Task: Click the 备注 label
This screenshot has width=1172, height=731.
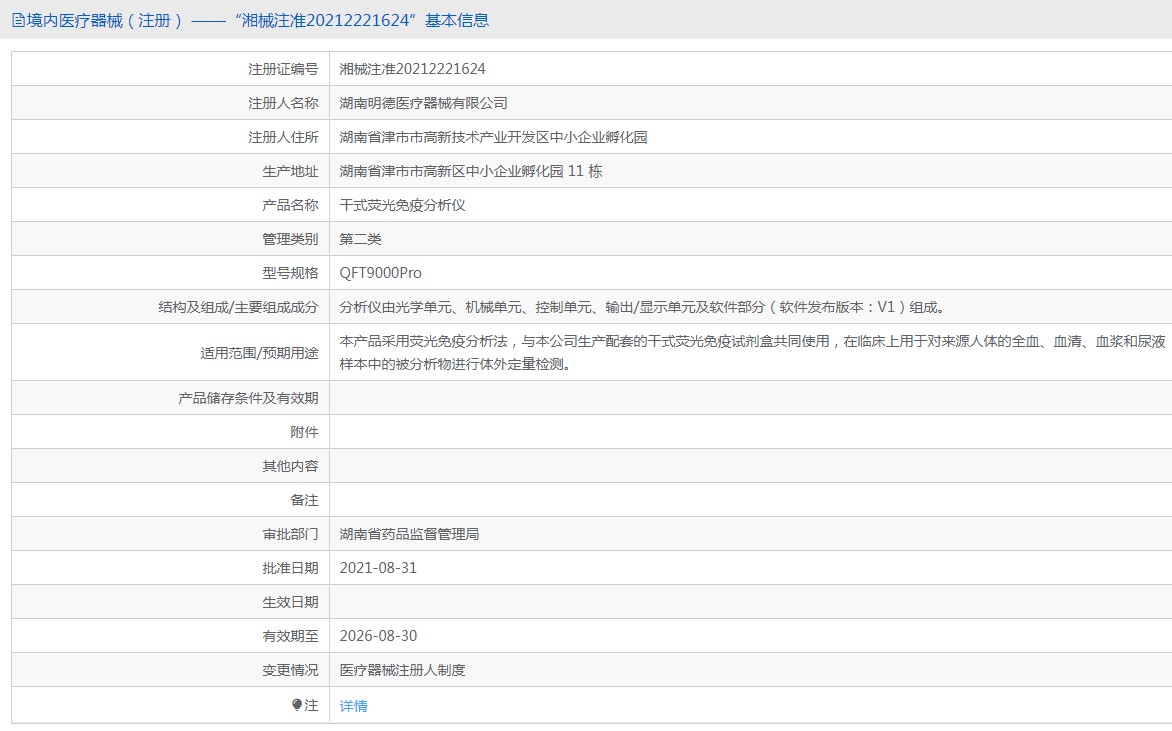Action: (x=304, y=500)
